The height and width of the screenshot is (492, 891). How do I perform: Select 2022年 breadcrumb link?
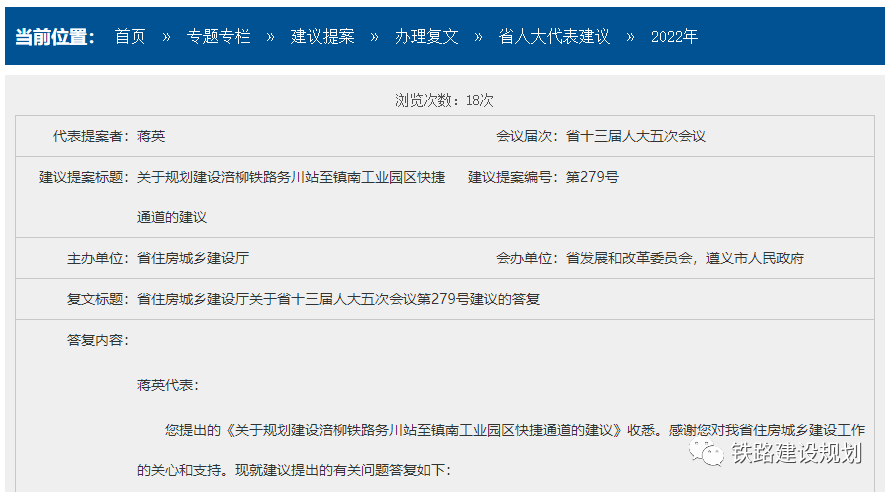tap(675, 36)
